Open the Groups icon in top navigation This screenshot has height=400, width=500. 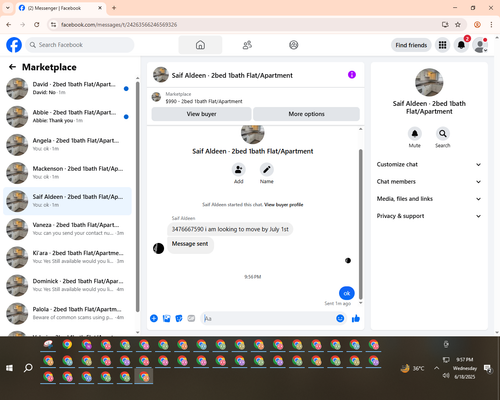[x=294, y=45]
